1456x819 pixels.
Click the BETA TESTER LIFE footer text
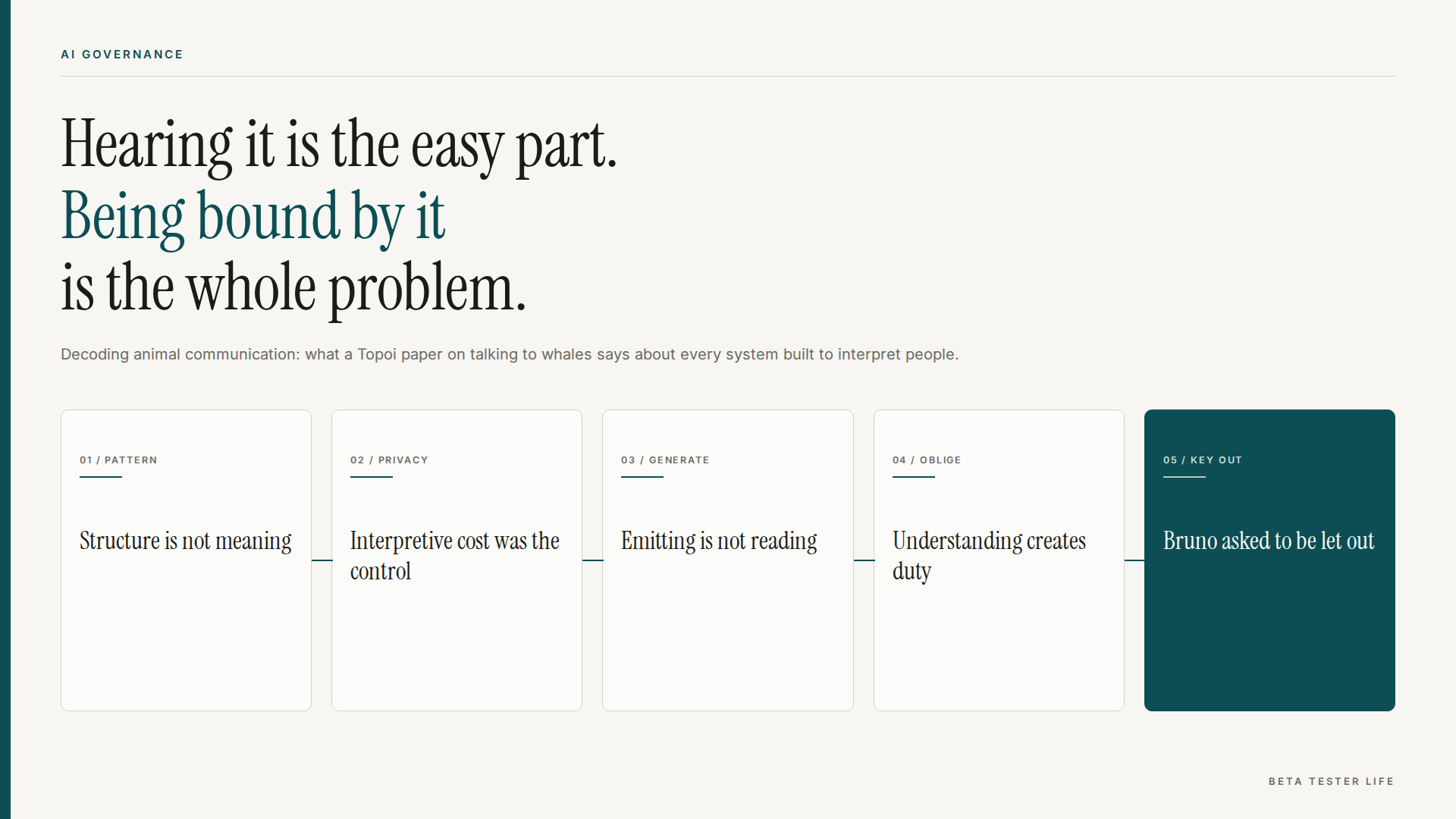pos(1332,781)
